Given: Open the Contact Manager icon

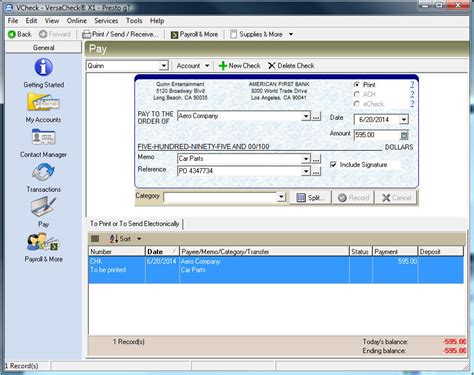Looking at the screenshot, I should (x=44, y=137).
